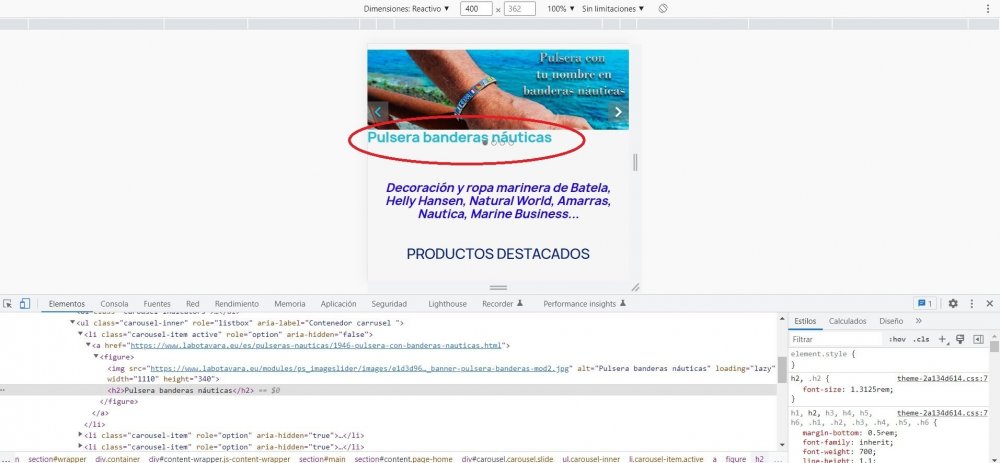Screen dimensions: 1000x463
Task: Switch to the Seguridad tab
Action: pos(389,304)
